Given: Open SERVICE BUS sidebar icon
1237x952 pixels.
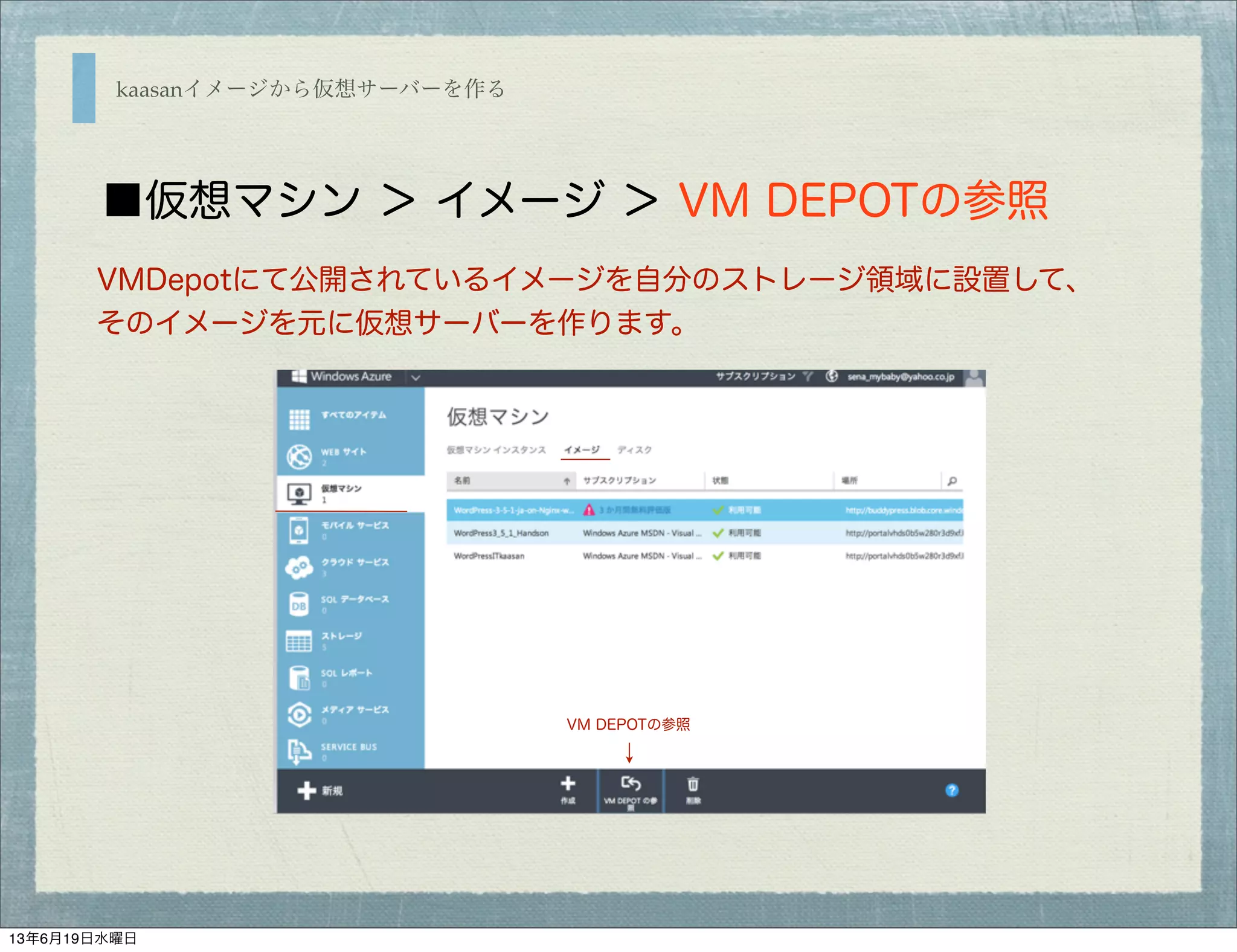Looking at the screenshot, I should pos(299,752).
